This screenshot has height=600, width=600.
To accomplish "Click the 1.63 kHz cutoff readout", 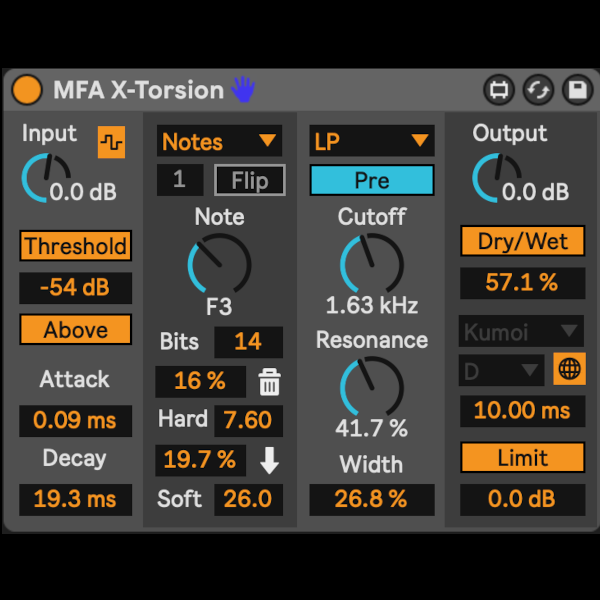I will click(x=372, y=306).
